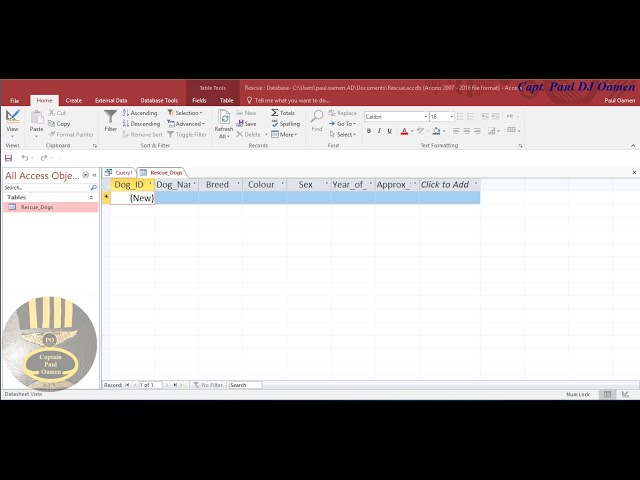Click the Click to Add column
This screenshot has height=480, width=640.
click(449, 185)
